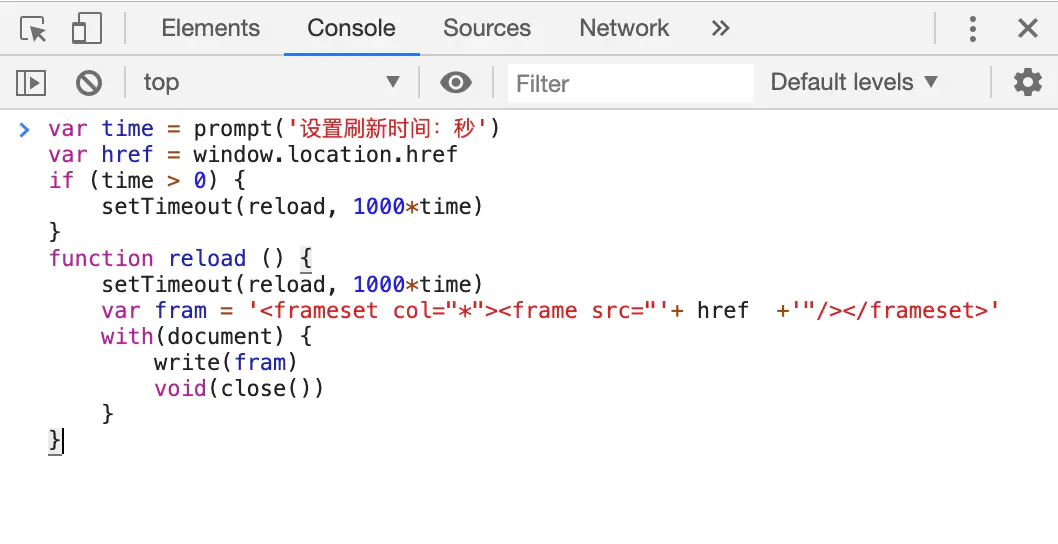Focus the Filter input field
Viewport: 1058px width, 544px height.
click(x=630, y=83)
